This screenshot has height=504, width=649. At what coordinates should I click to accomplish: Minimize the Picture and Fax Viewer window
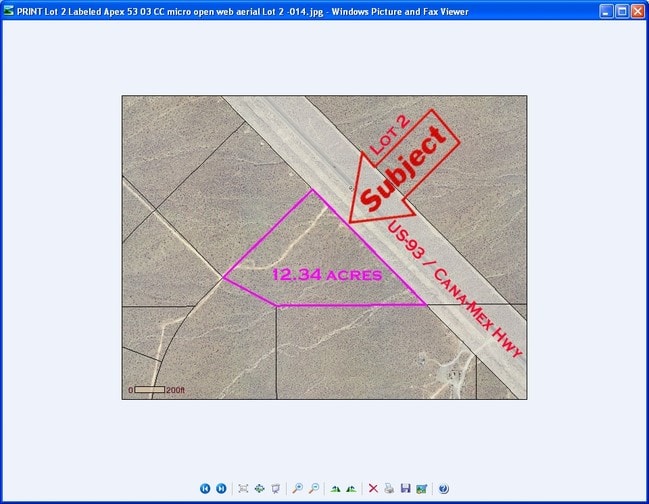point(606,11)
